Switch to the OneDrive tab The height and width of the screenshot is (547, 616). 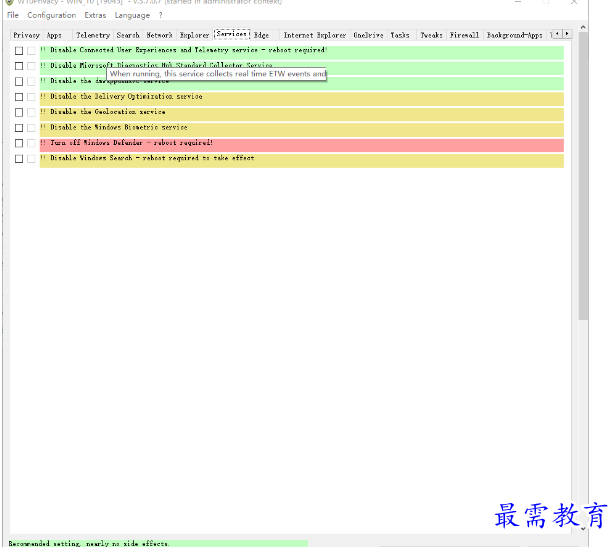pos(368,35)
